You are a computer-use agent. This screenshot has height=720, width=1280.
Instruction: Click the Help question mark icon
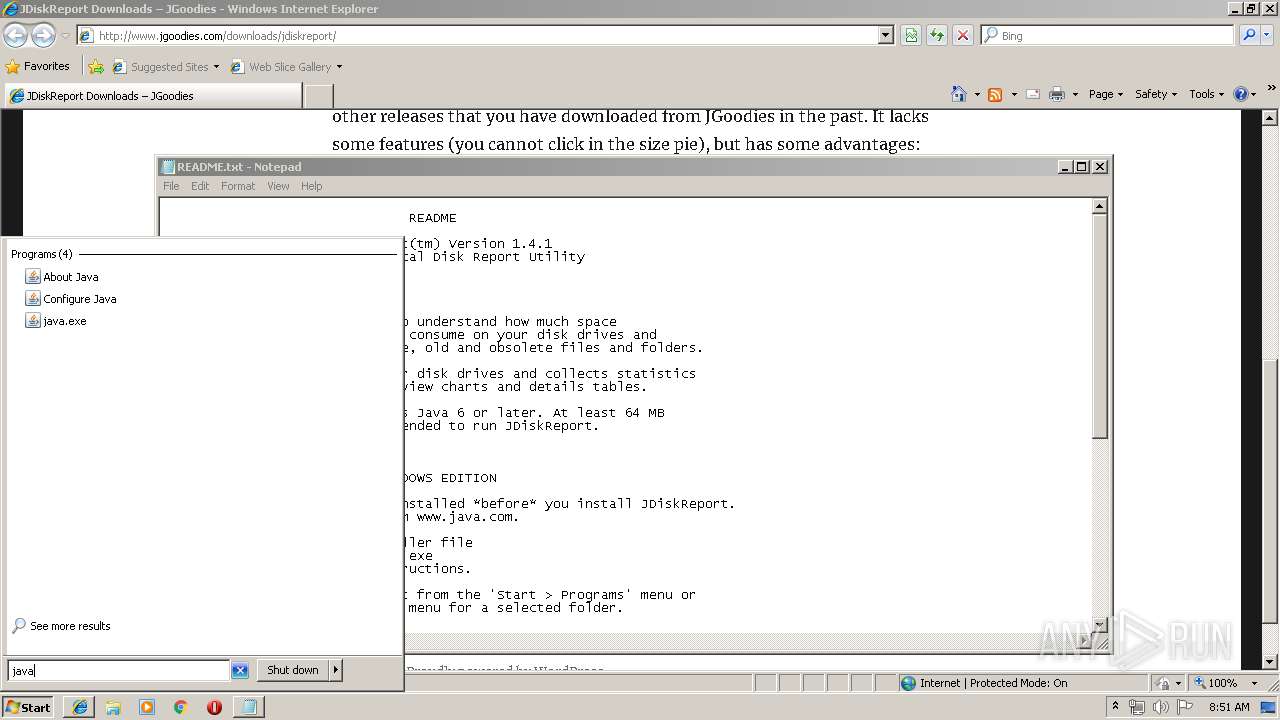1241,94
